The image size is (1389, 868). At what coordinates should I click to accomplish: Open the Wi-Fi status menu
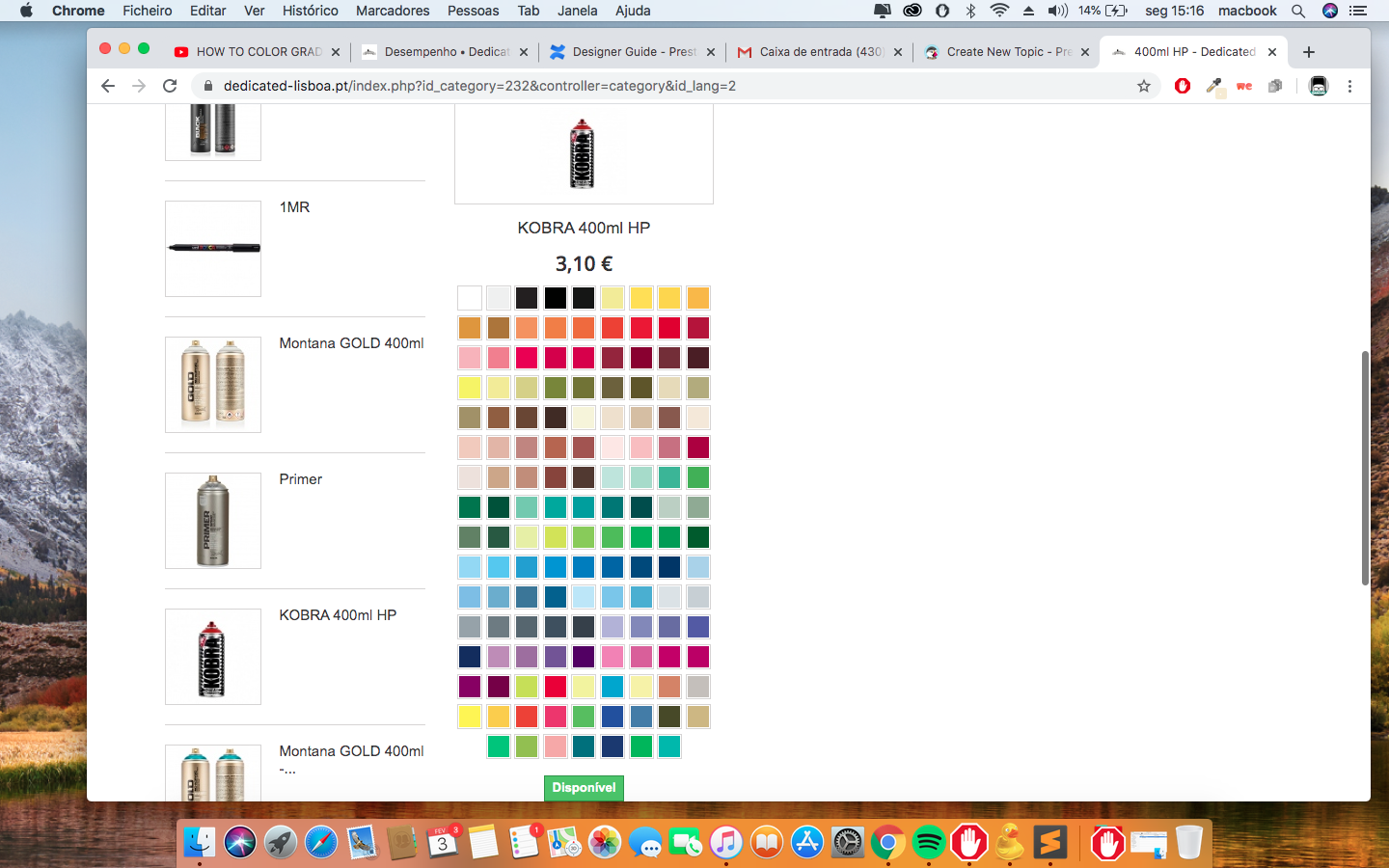point(999,11)
